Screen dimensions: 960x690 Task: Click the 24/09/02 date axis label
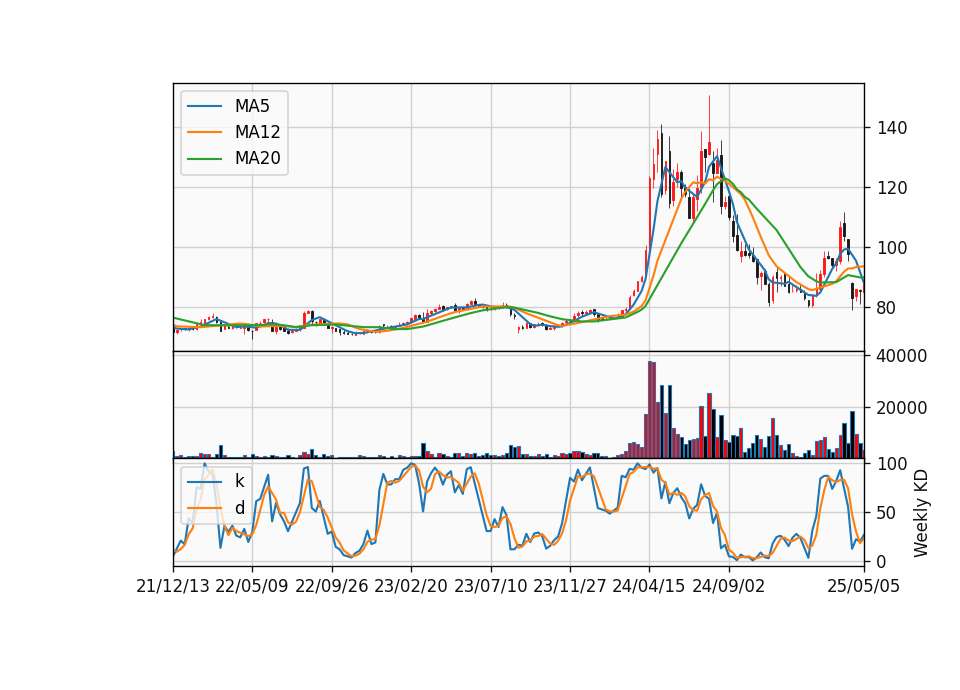(x=729, y=586)
